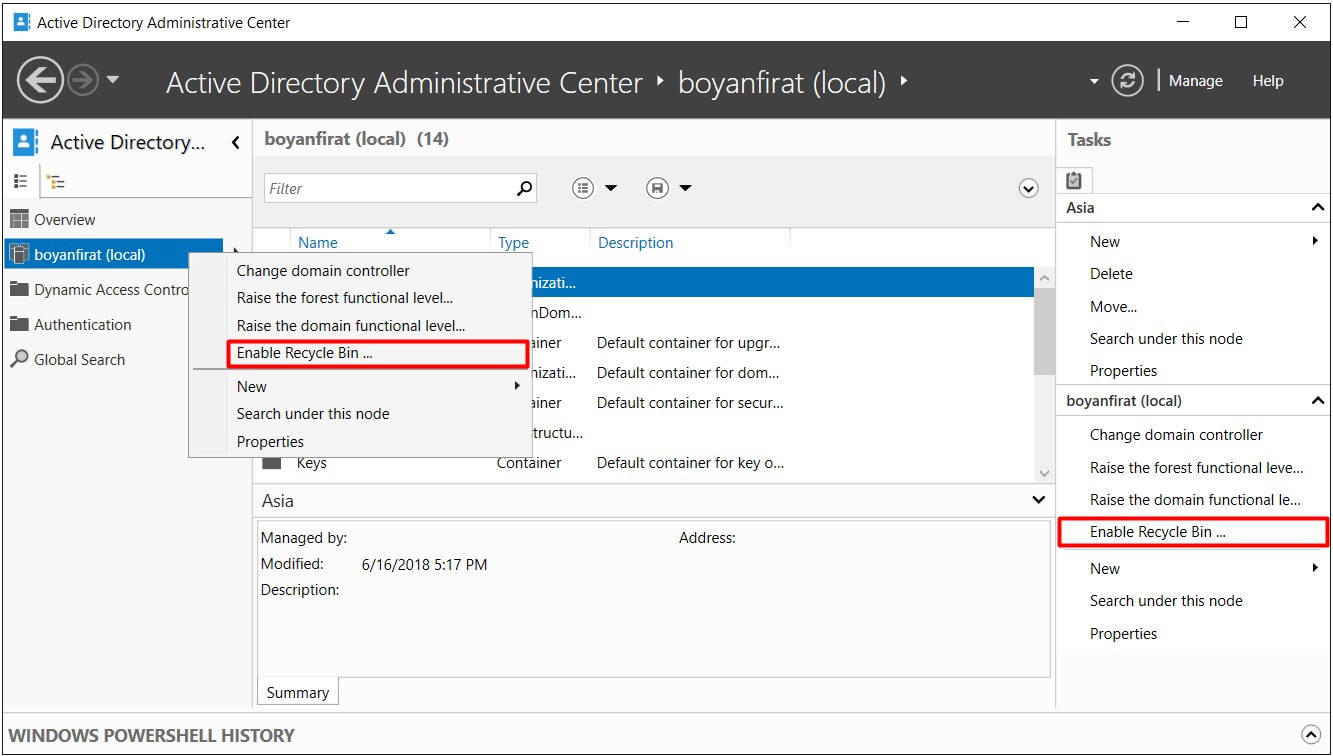Click the Global Search magnifier icon
Screen dimensions: 1333x756
tap(19, 359)
